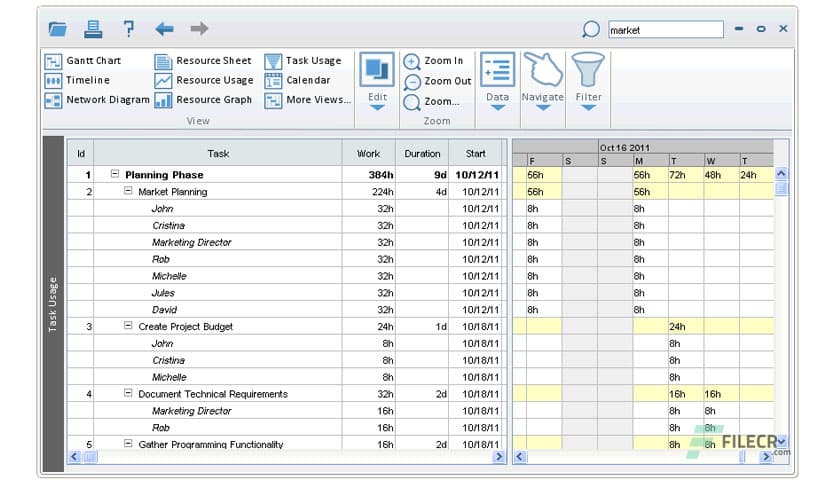This screenshot has height=484, width=836.
Task: Collapse the Market Planning task
Action: (x=128, y=190)
